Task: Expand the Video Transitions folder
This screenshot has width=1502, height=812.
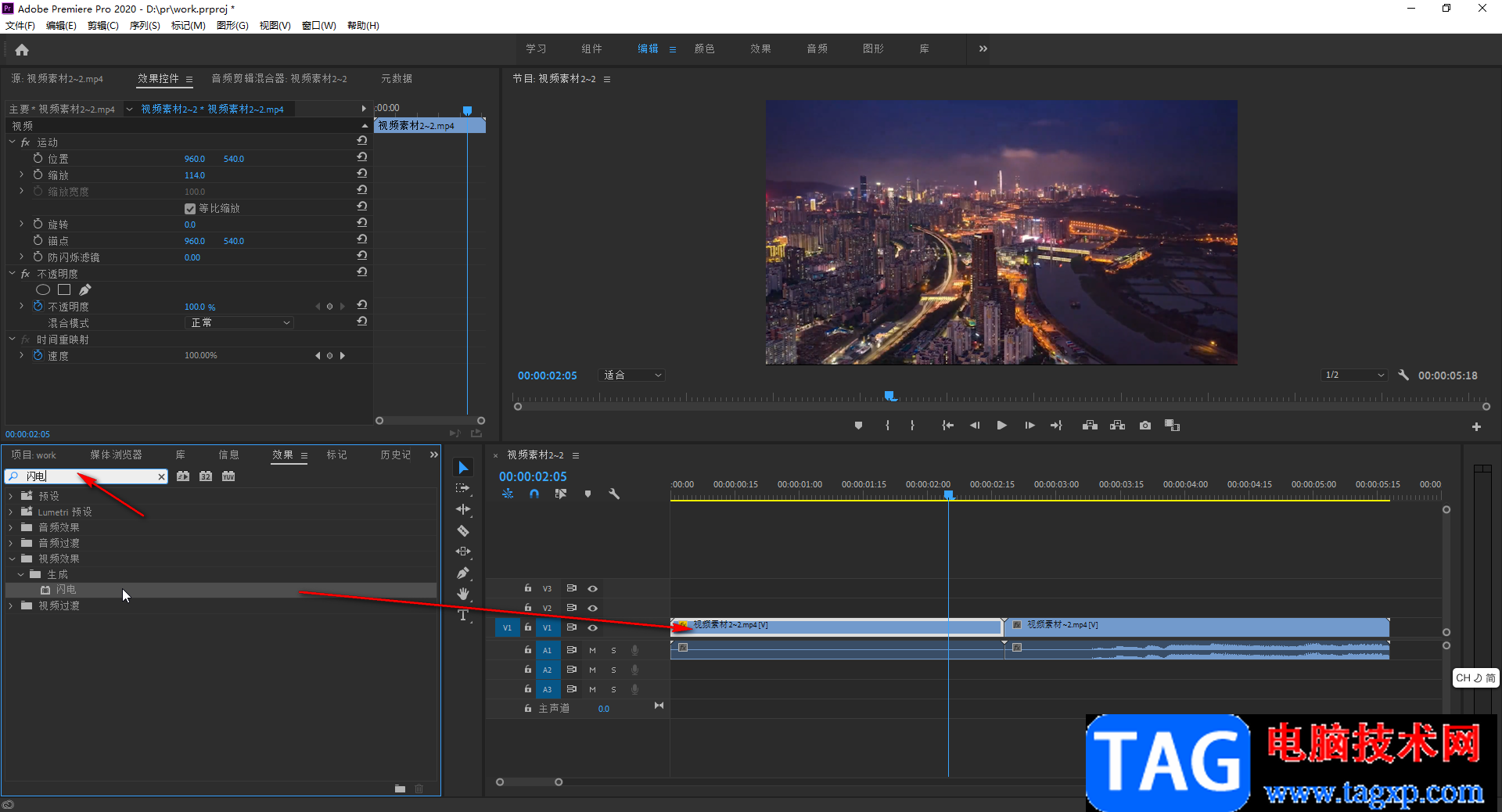Action: pos(11,605)
